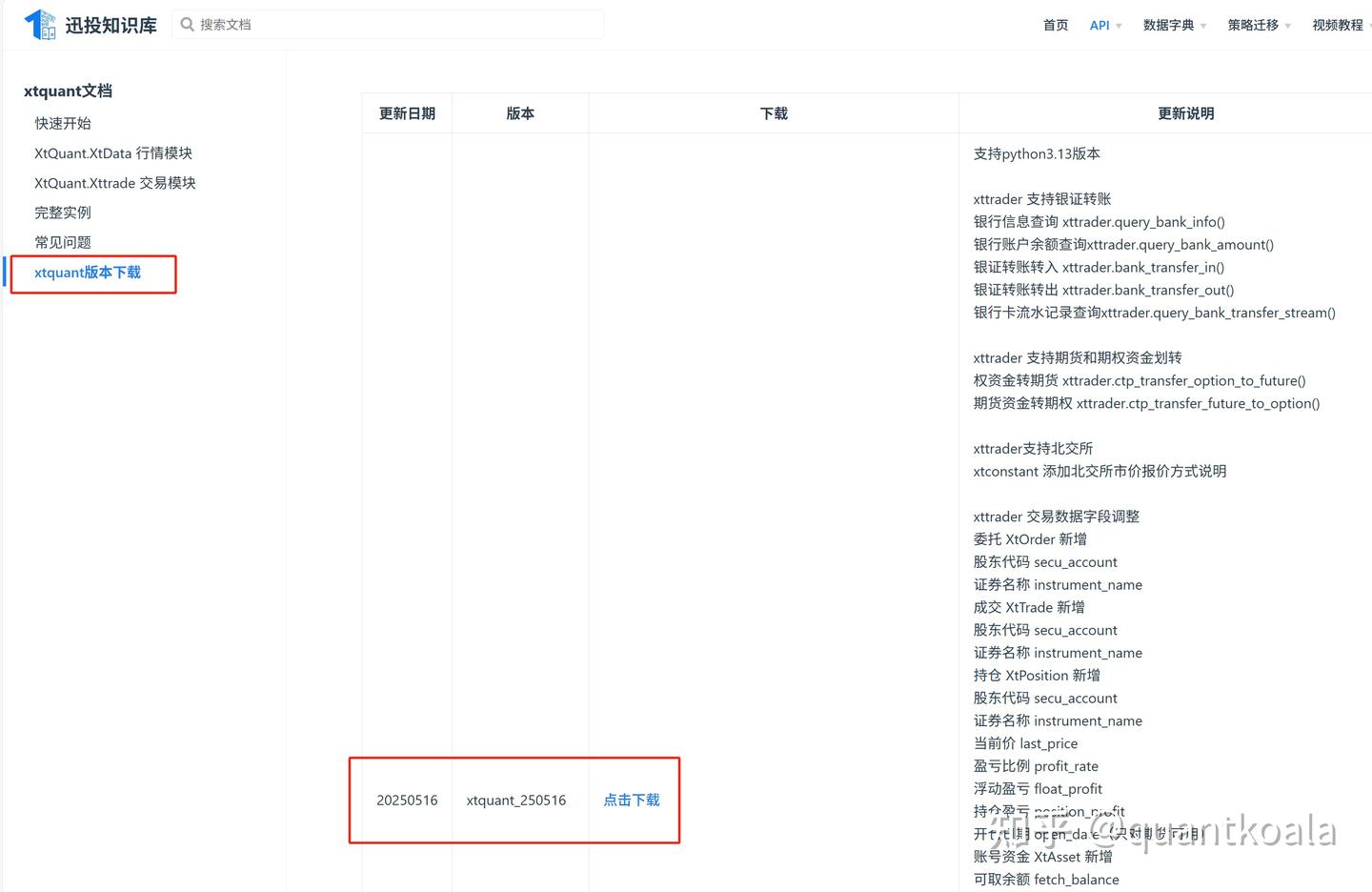This screenshot has width=1372, height=892.
Task: Open the 数据字典 dropdown
Action: [1169, 25]
